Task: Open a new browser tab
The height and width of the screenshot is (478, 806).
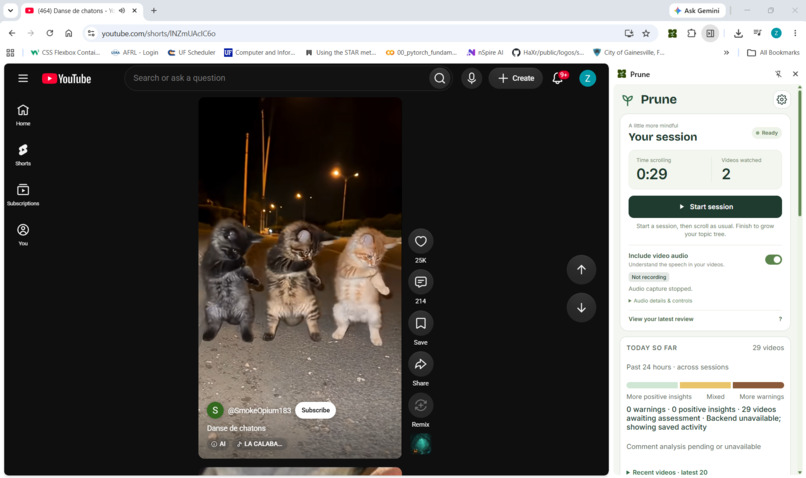Action: point(154,10)
